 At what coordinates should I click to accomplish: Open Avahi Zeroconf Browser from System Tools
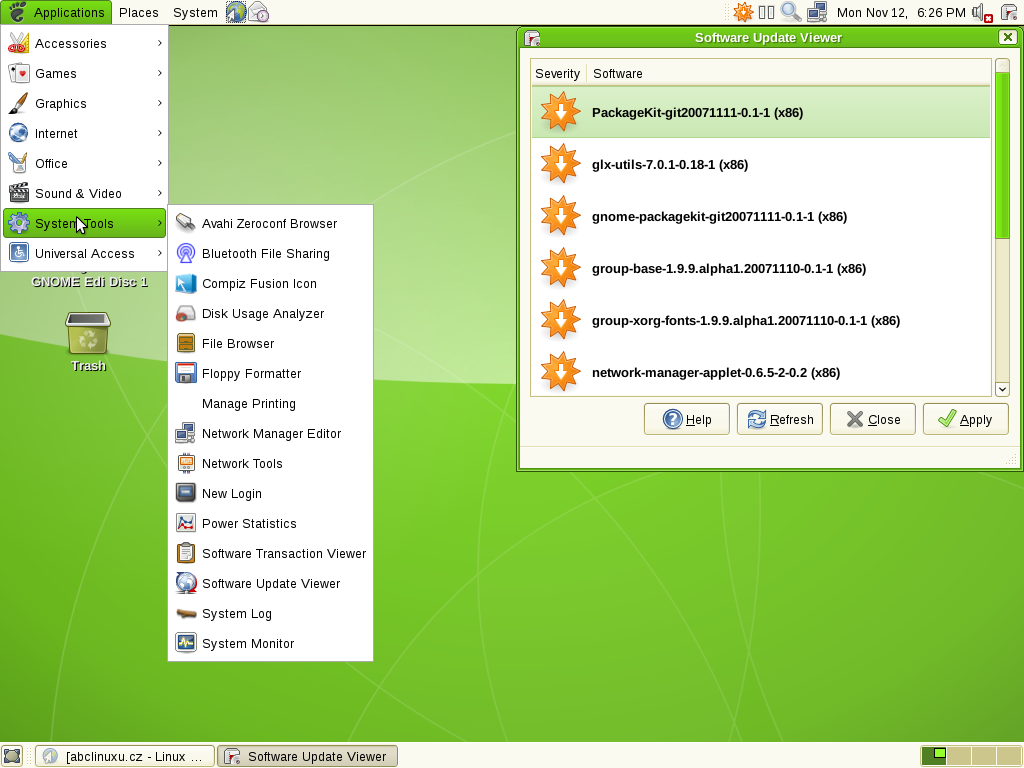point(270,223)
